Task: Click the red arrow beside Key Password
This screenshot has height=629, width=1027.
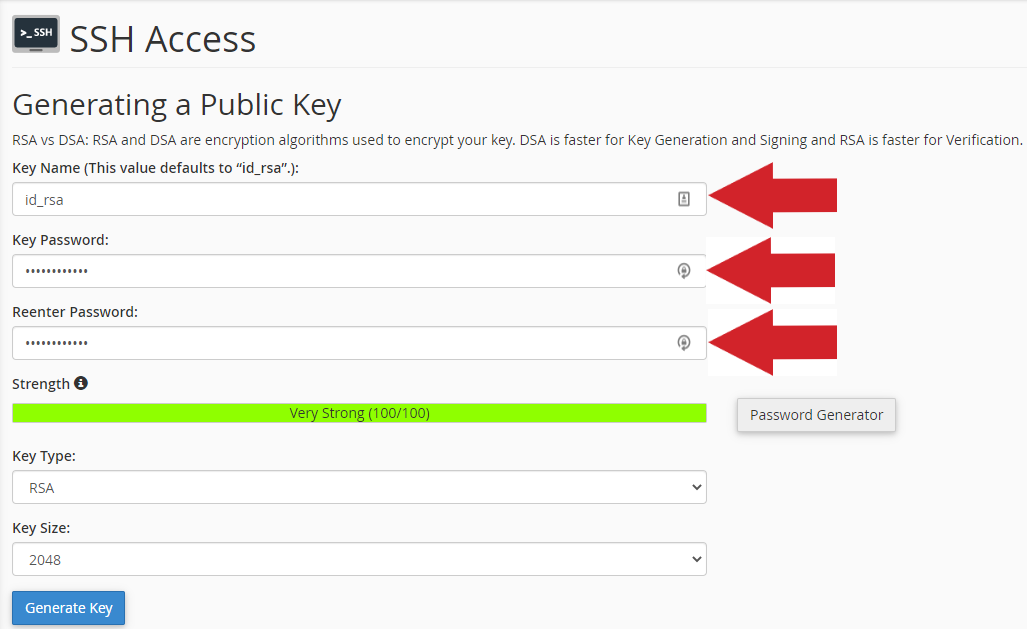Action: pyautogui.click(x=772, y=270)
